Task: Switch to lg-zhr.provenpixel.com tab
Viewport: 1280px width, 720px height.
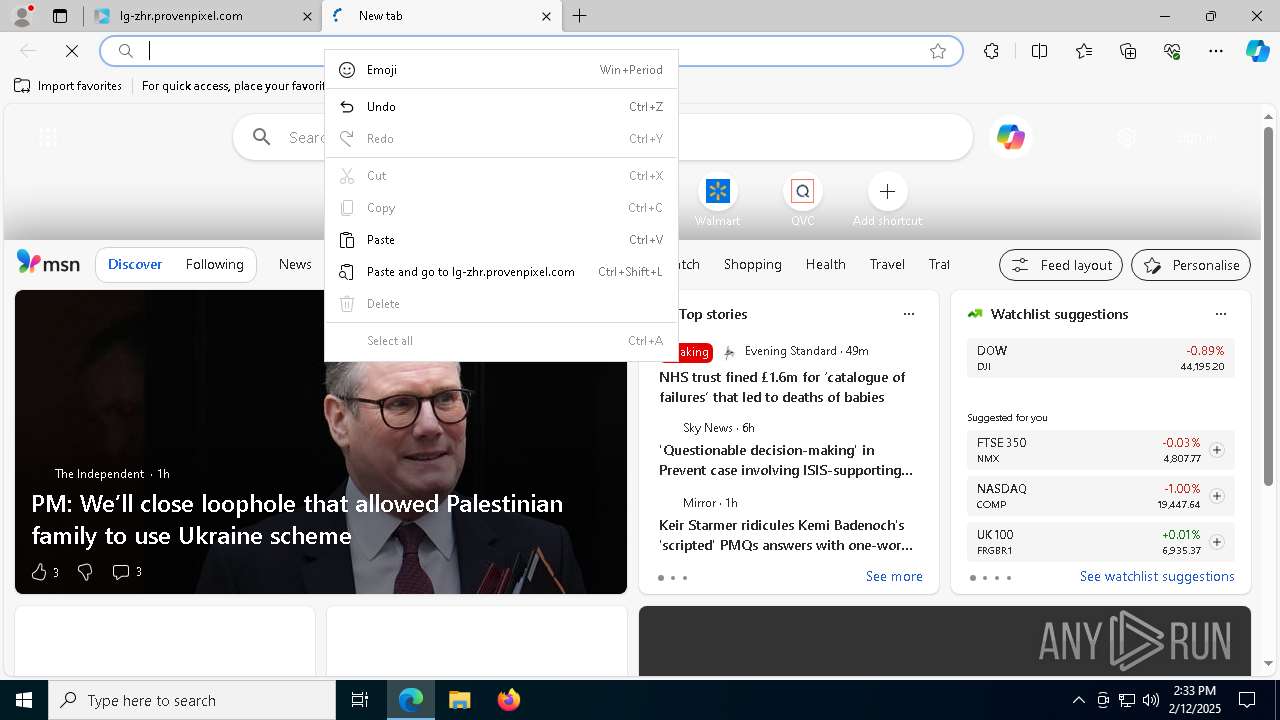Action: tap(200, 16)
